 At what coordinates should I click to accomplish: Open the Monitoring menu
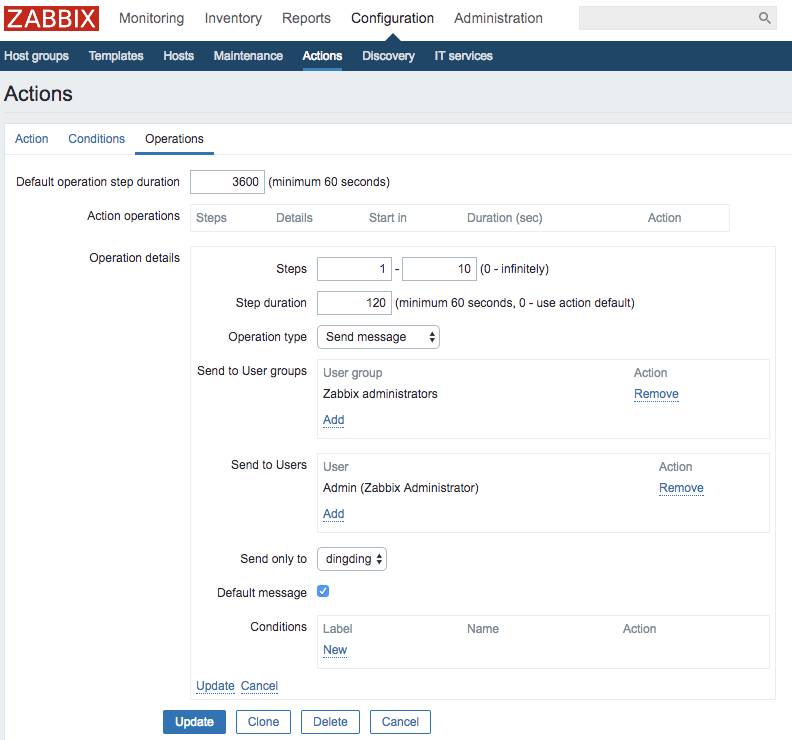coord(152,18)
